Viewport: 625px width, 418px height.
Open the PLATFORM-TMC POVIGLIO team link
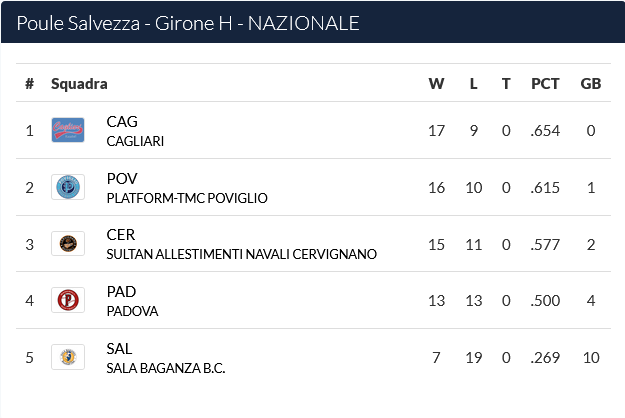[x=187, y=198]
